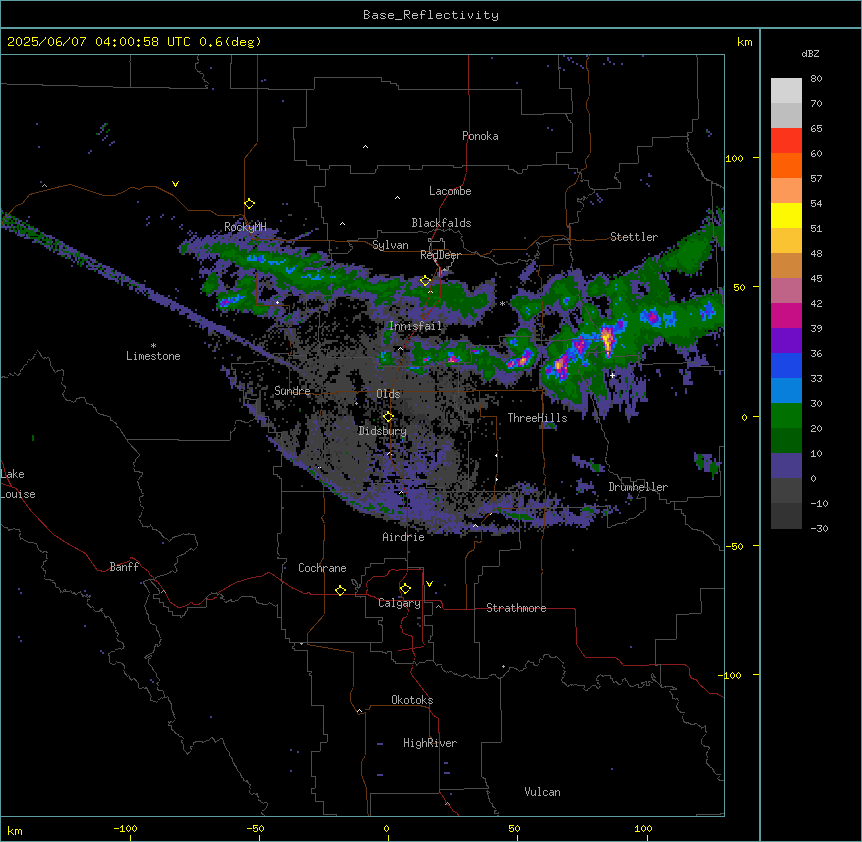Click the Limestone label
Image resolution: width=862 pixels, height=842 pixels.
coord(153,356)
